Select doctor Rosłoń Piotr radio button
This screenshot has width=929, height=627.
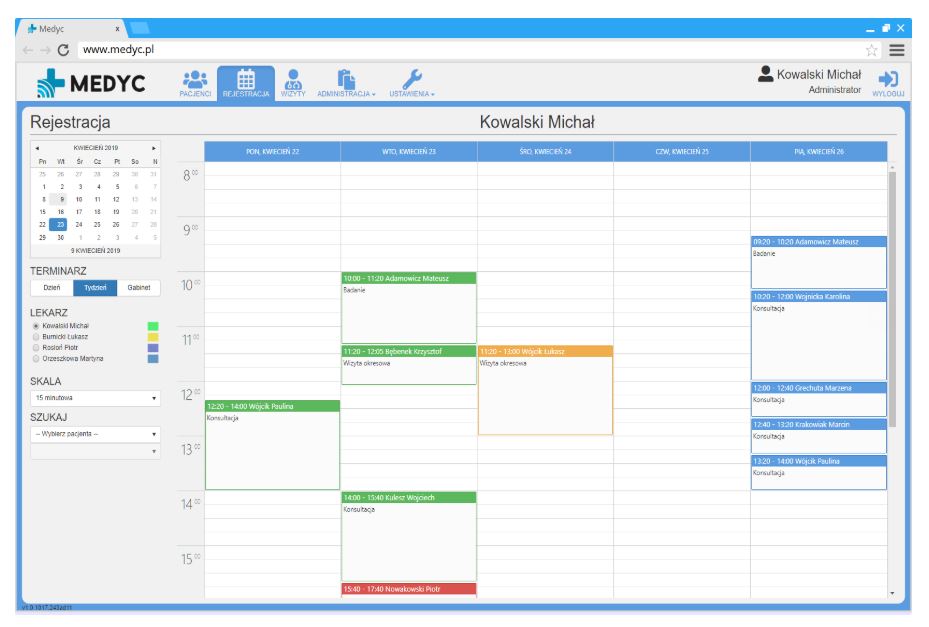pos(37,348)
